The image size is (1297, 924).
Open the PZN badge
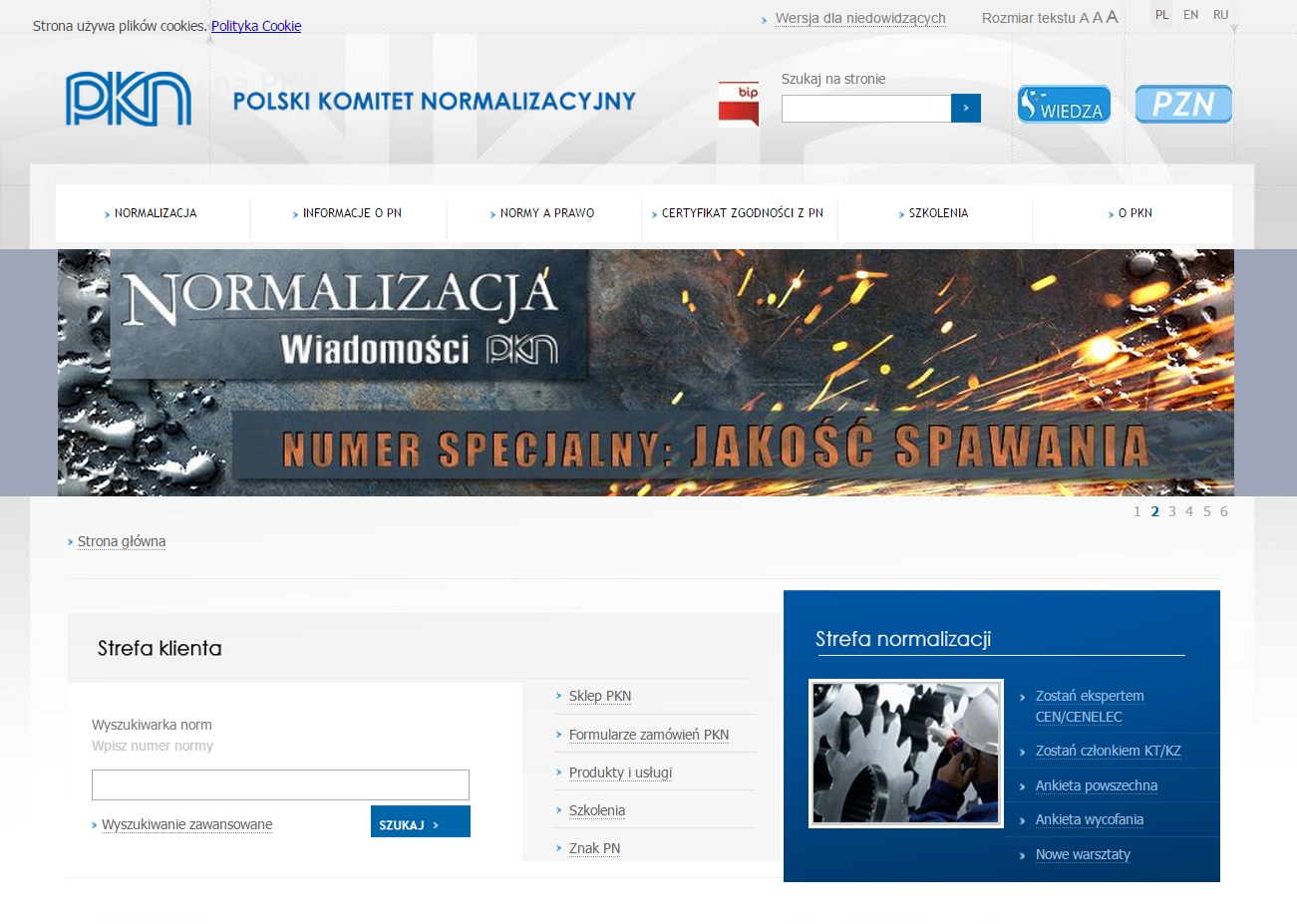pyautogui.click(x=1183, y=104)
